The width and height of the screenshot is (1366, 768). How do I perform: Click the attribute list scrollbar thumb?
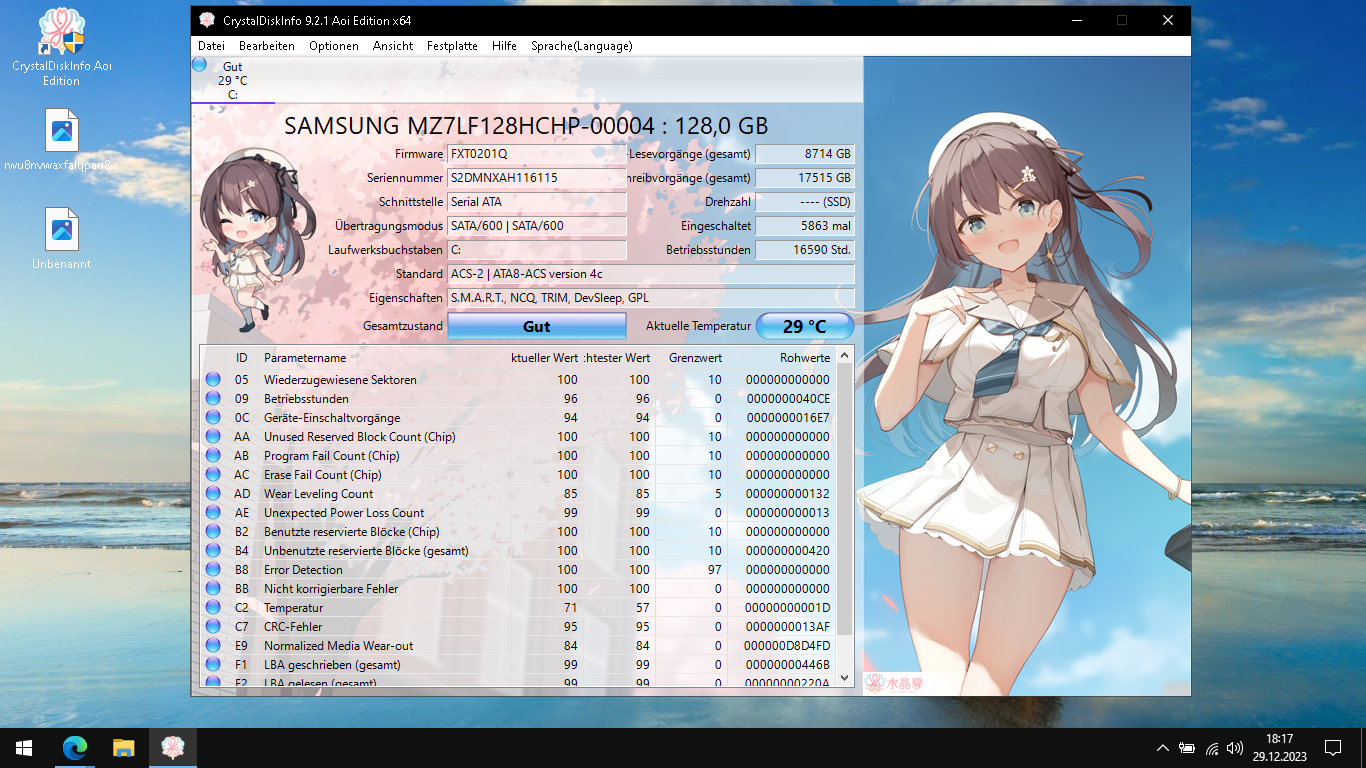click(844, 499)
